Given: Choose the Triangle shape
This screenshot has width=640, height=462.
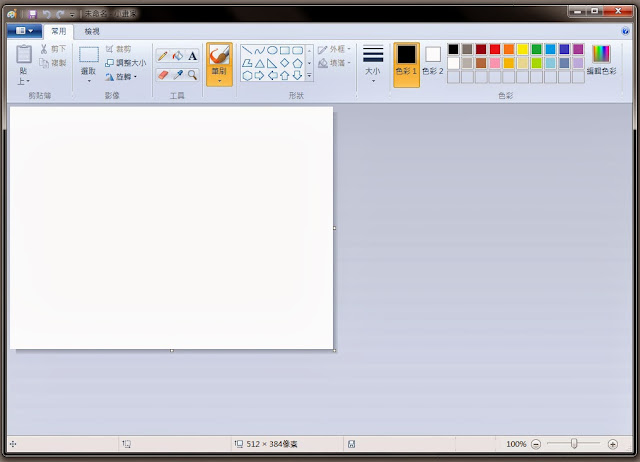Looking at the screenshot, I should (260, 63).
